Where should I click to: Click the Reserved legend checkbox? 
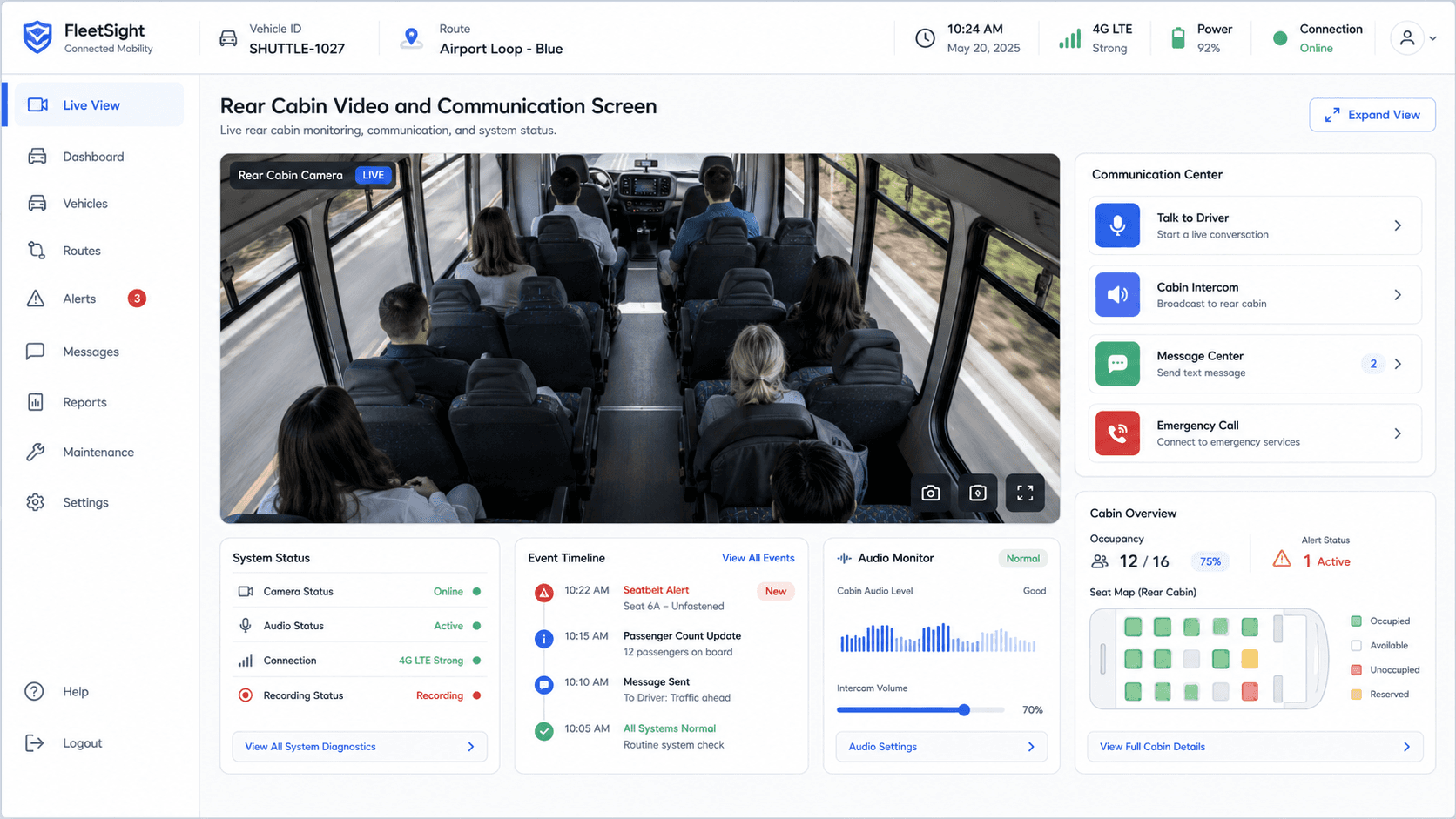coord(1356,695)
